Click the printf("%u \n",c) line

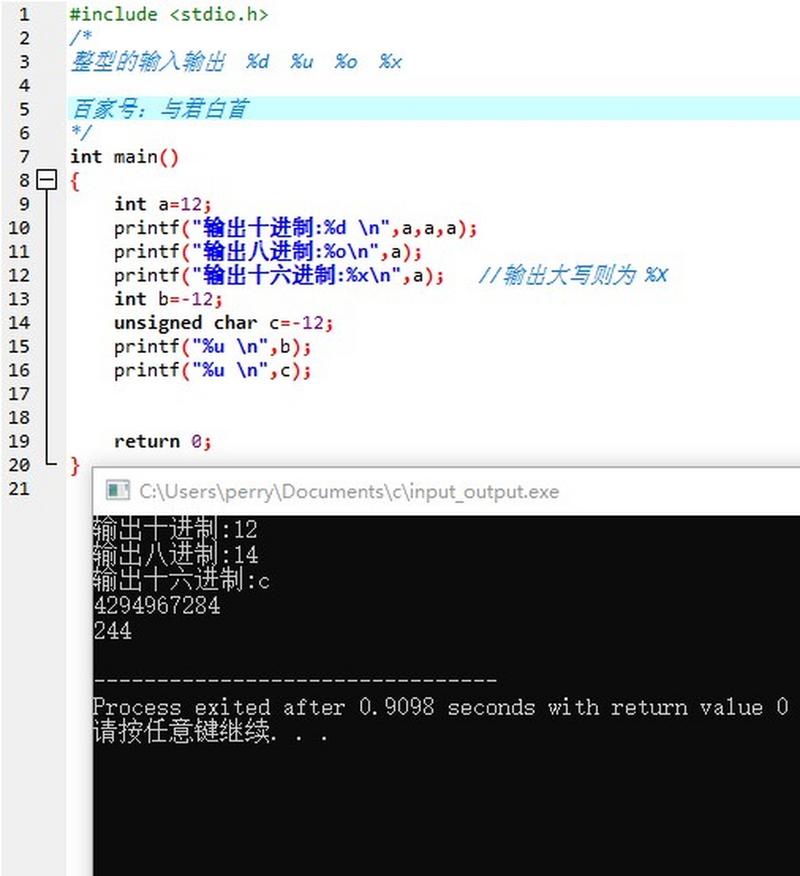point(212,370)
